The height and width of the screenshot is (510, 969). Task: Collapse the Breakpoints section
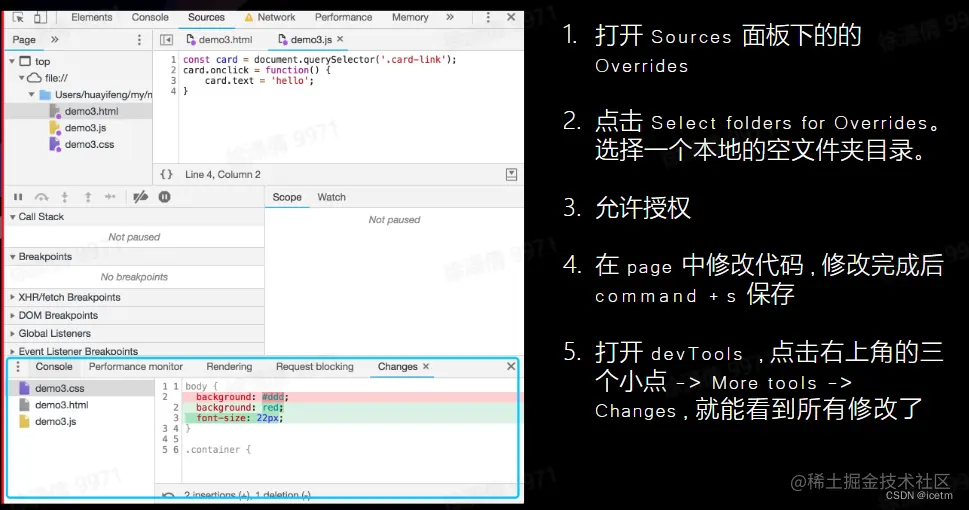[x=12, y=257]
